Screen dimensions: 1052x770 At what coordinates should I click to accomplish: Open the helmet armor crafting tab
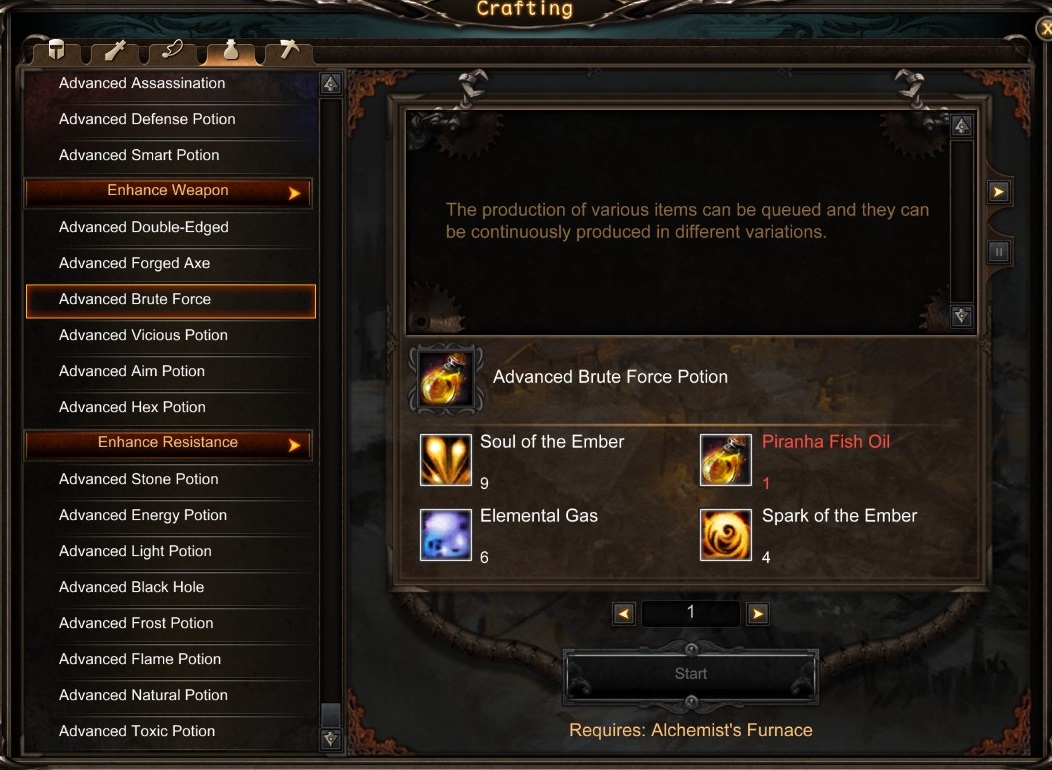pos(56,51)
